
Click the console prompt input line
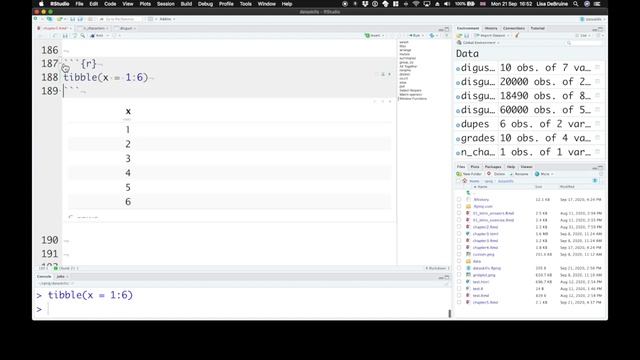(245, 309)
